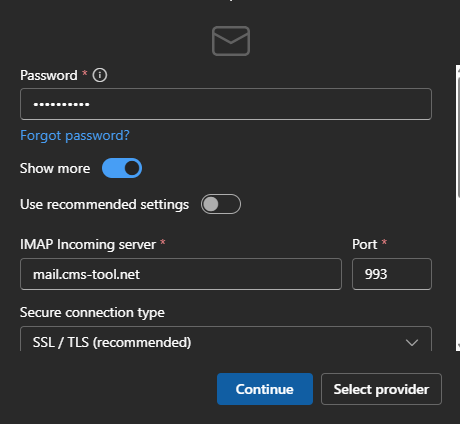Image resolution: width=460 pixels, height=424 pixels.
Task: Click the Password field label
Action: pyautogui.click(x=49, y=75)
